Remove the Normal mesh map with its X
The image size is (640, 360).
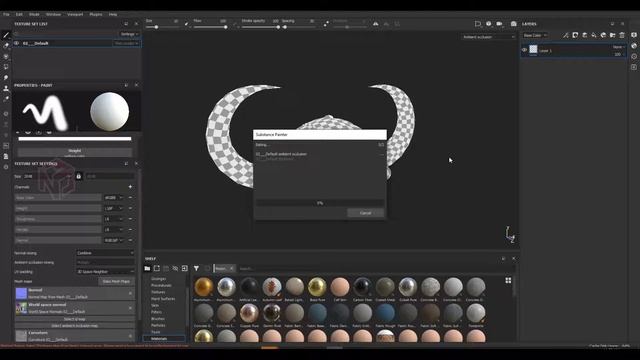(131, 293)
